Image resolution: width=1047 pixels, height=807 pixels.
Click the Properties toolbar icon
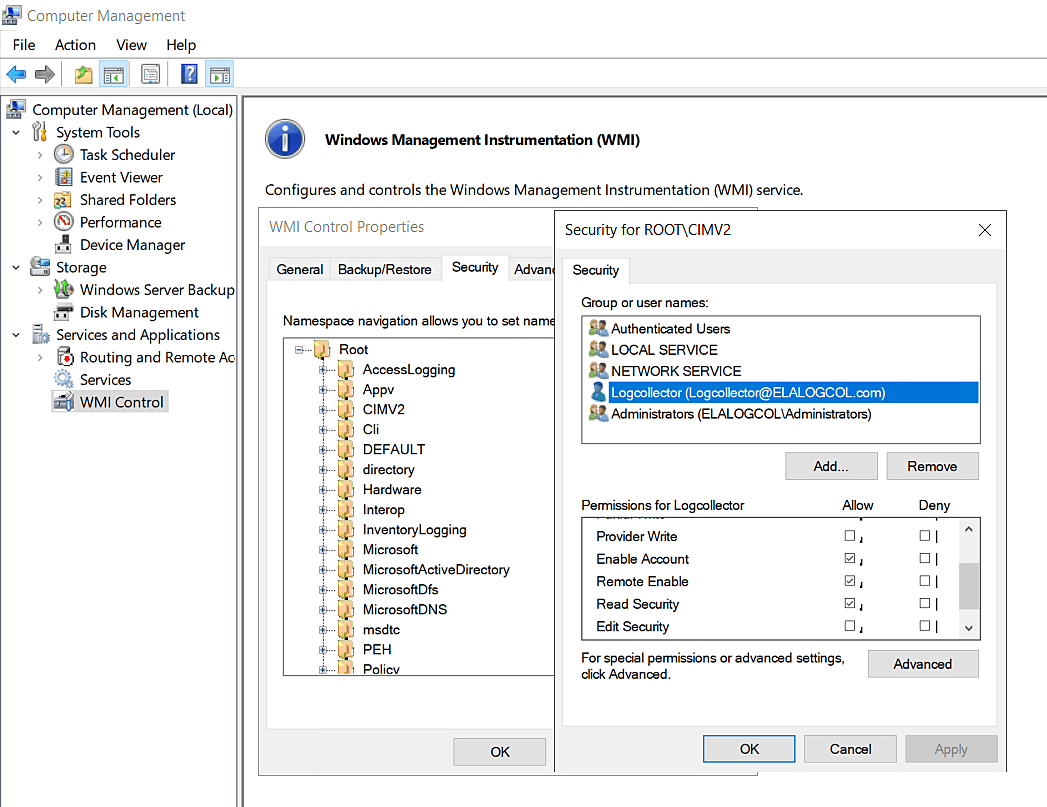(x=150, y=74)
